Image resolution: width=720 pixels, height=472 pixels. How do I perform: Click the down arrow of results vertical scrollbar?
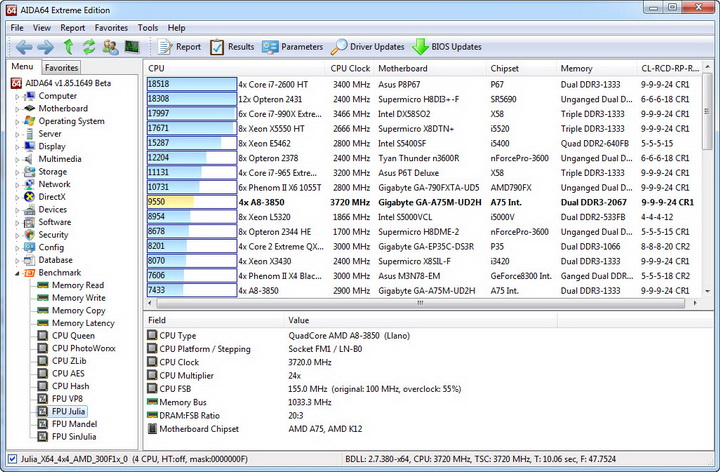tap(707, 291)
